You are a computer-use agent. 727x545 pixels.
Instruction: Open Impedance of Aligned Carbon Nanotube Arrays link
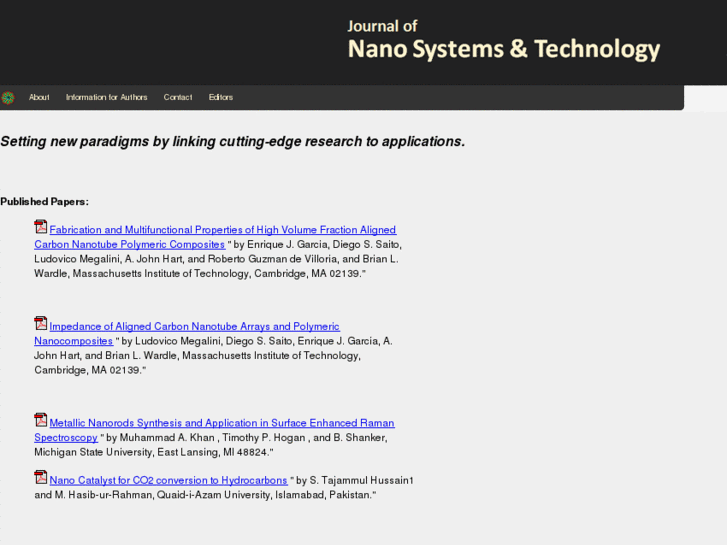click(187, 333)
